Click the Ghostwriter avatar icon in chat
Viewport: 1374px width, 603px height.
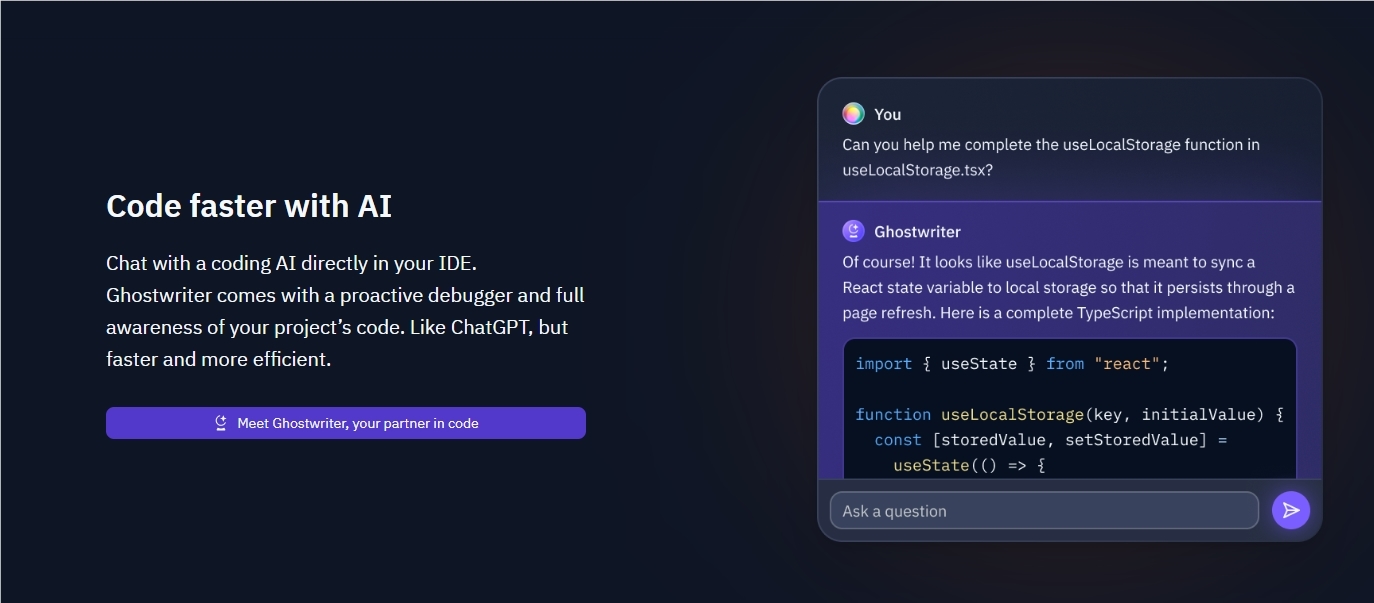[853, 231]
